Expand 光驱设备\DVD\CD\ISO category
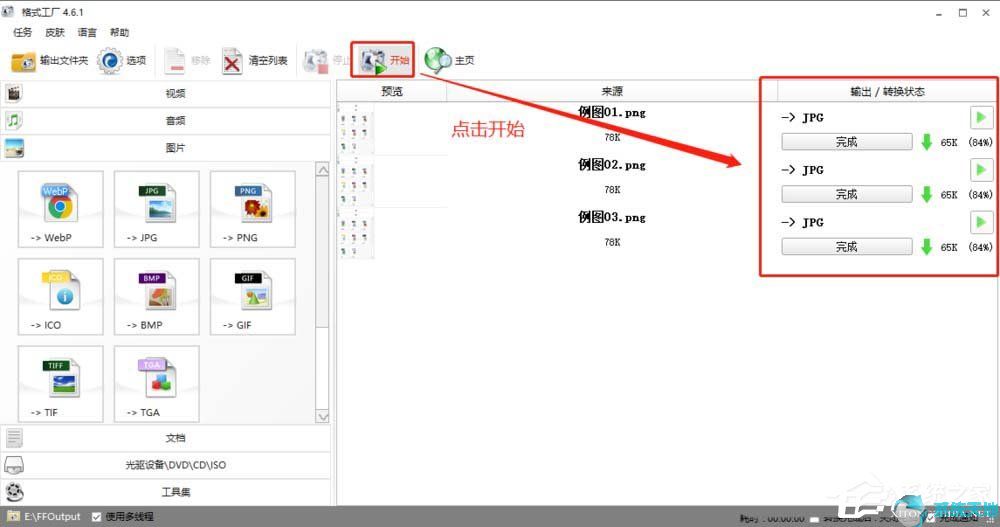The height and width of the screenshot is (527, 1000). point(166,465)
